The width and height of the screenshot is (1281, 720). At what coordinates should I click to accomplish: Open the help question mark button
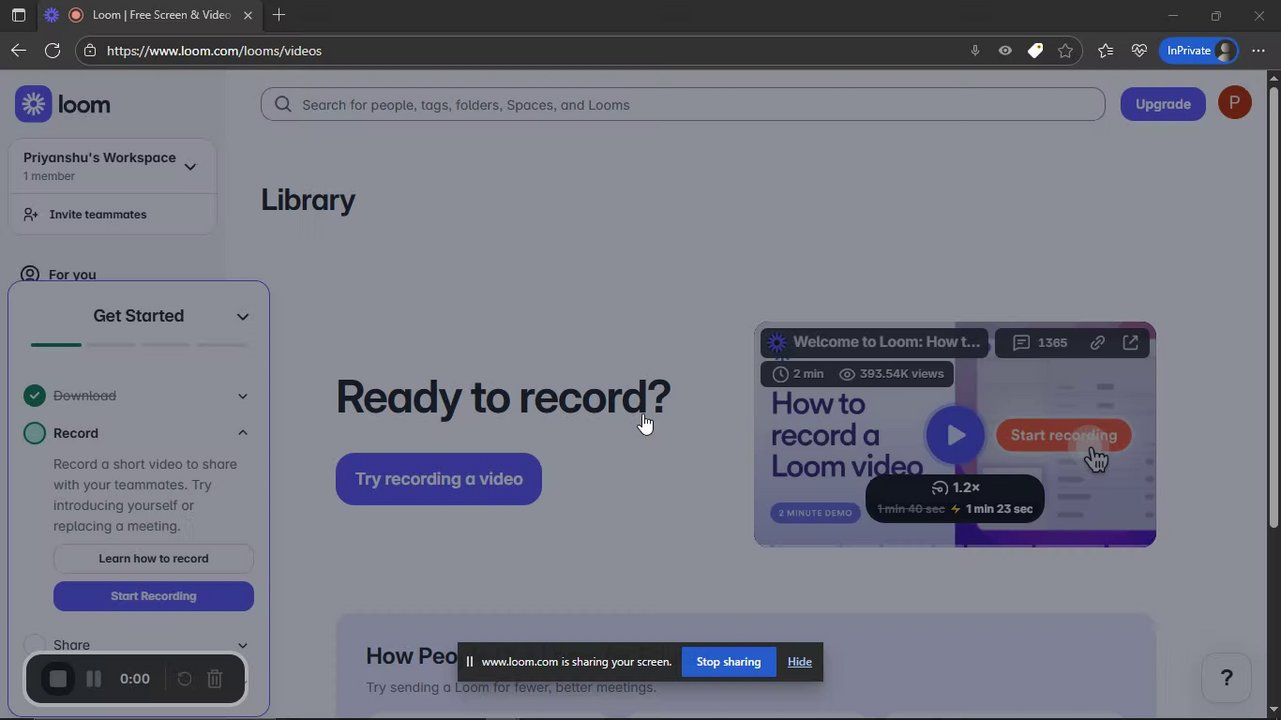pyautogui.click(x=1227, y=678)
